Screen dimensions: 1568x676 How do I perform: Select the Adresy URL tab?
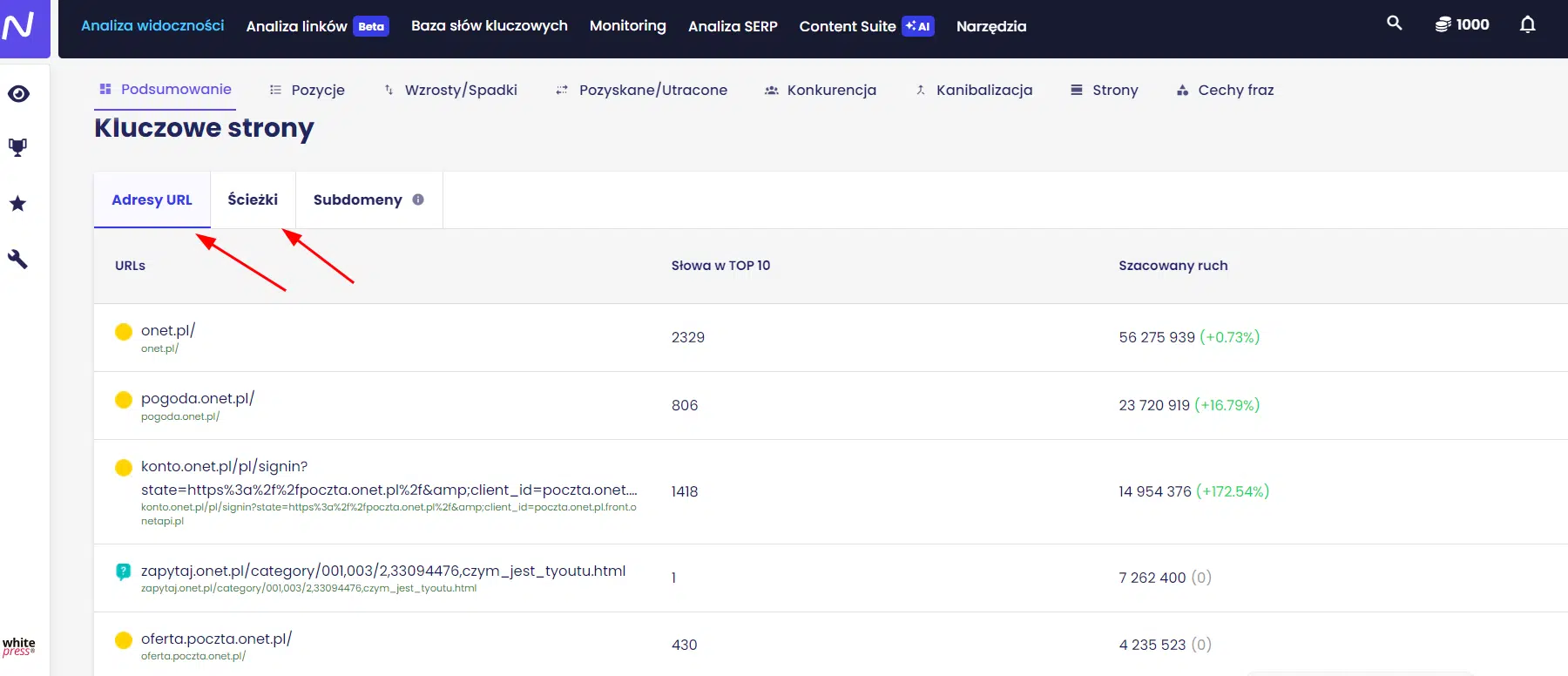pos(152,199)
